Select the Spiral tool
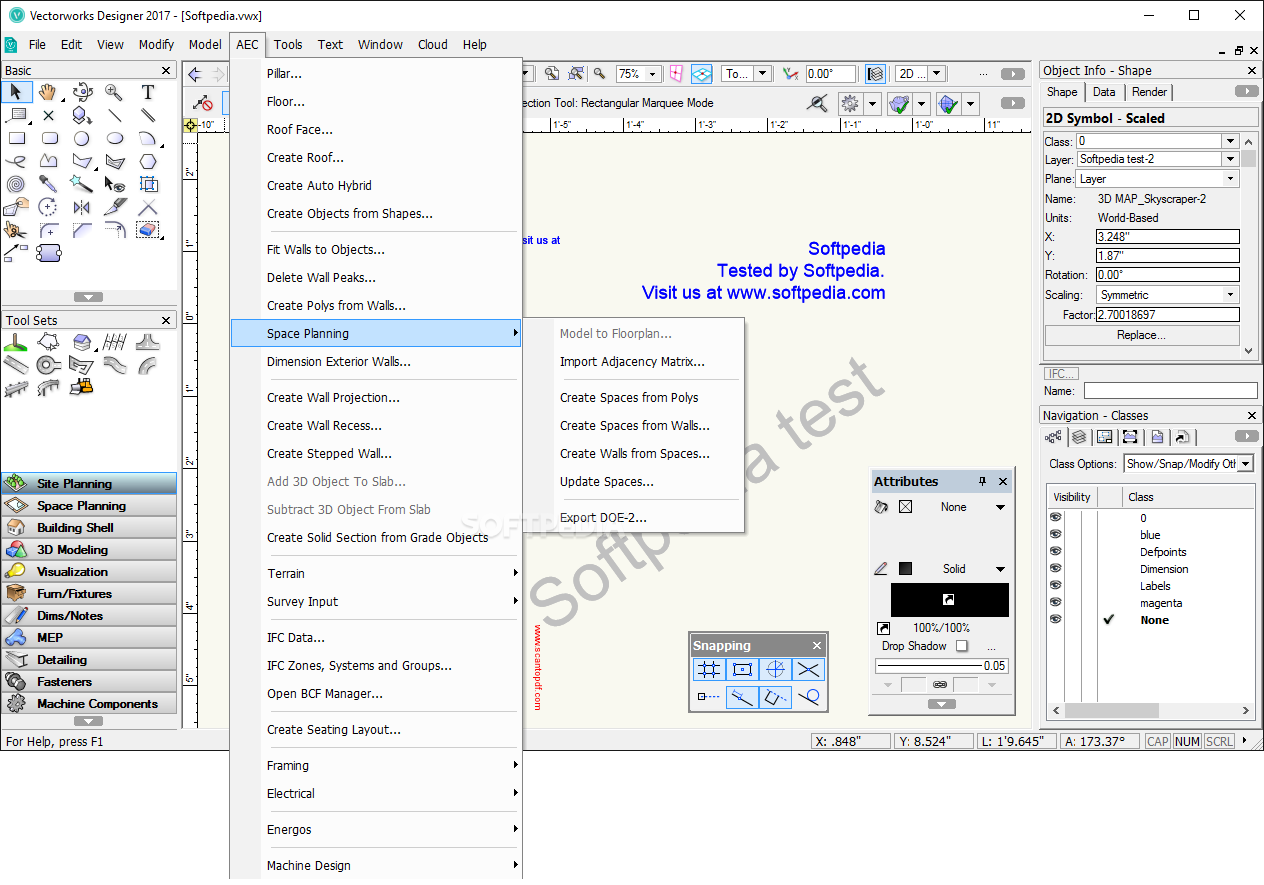The image size is (1264, 885). click(16, 184)
